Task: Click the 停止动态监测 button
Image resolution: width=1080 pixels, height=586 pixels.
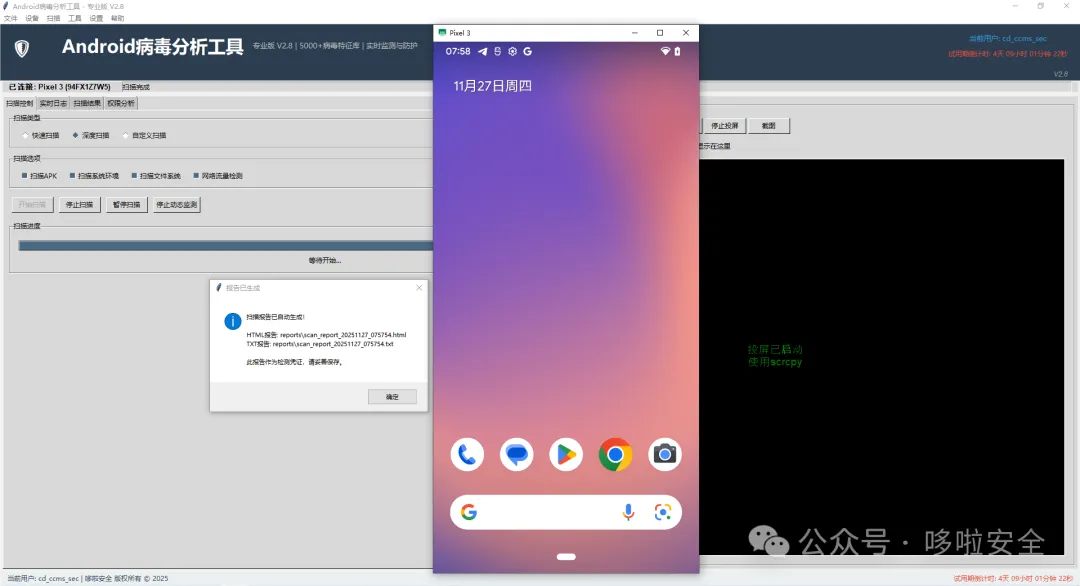Action: click(176, 205)
